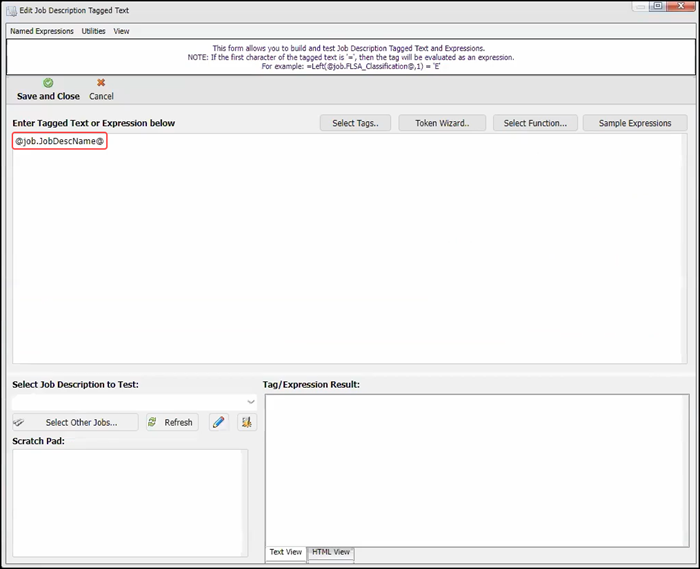Maximize the Edit Job Description window
Viewport: 700px width, 569px height.
coord(657,6)
